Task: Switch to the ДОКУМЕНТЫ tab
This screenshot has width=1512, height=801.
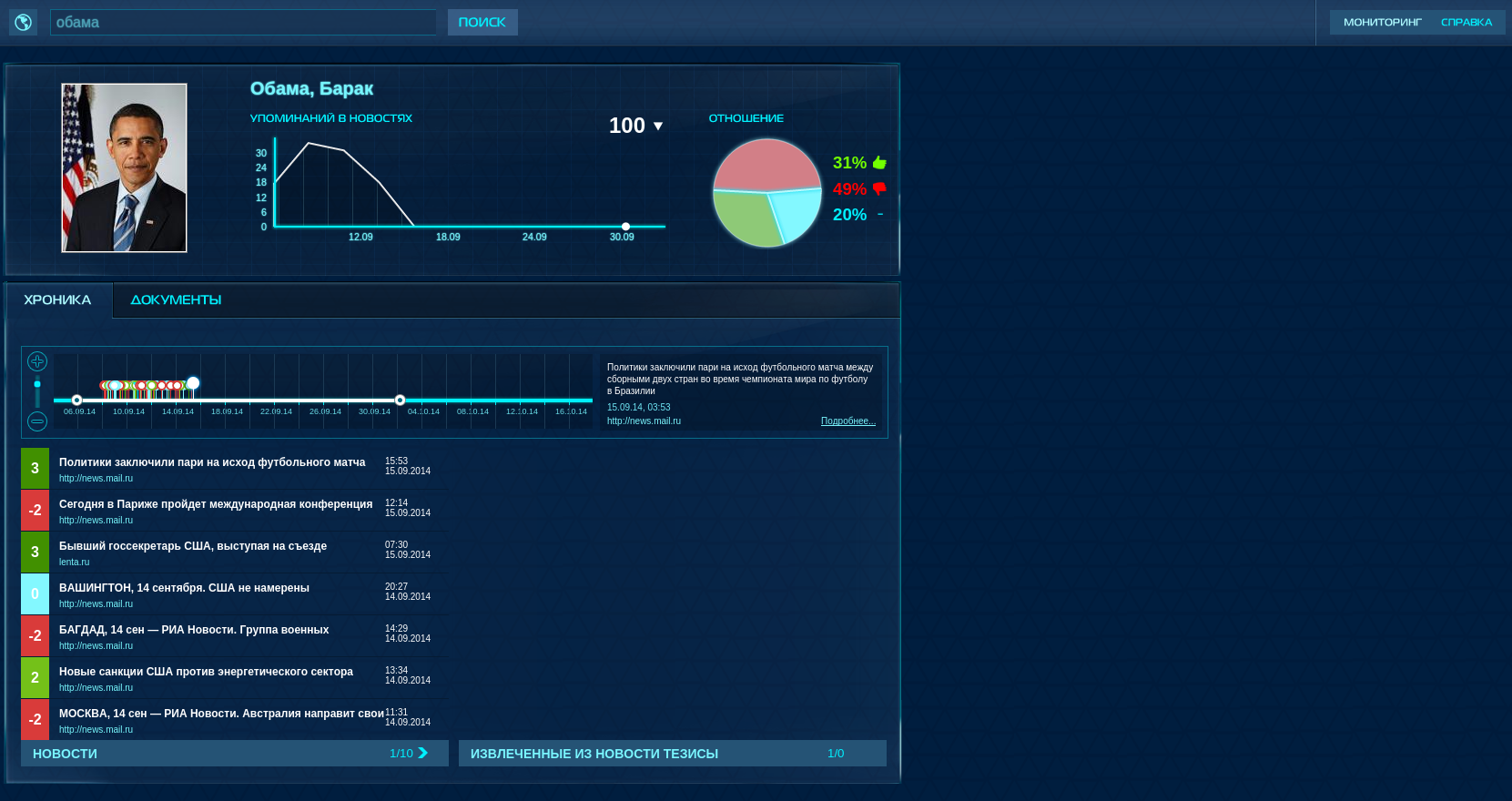Action: (x=176, y=300)
